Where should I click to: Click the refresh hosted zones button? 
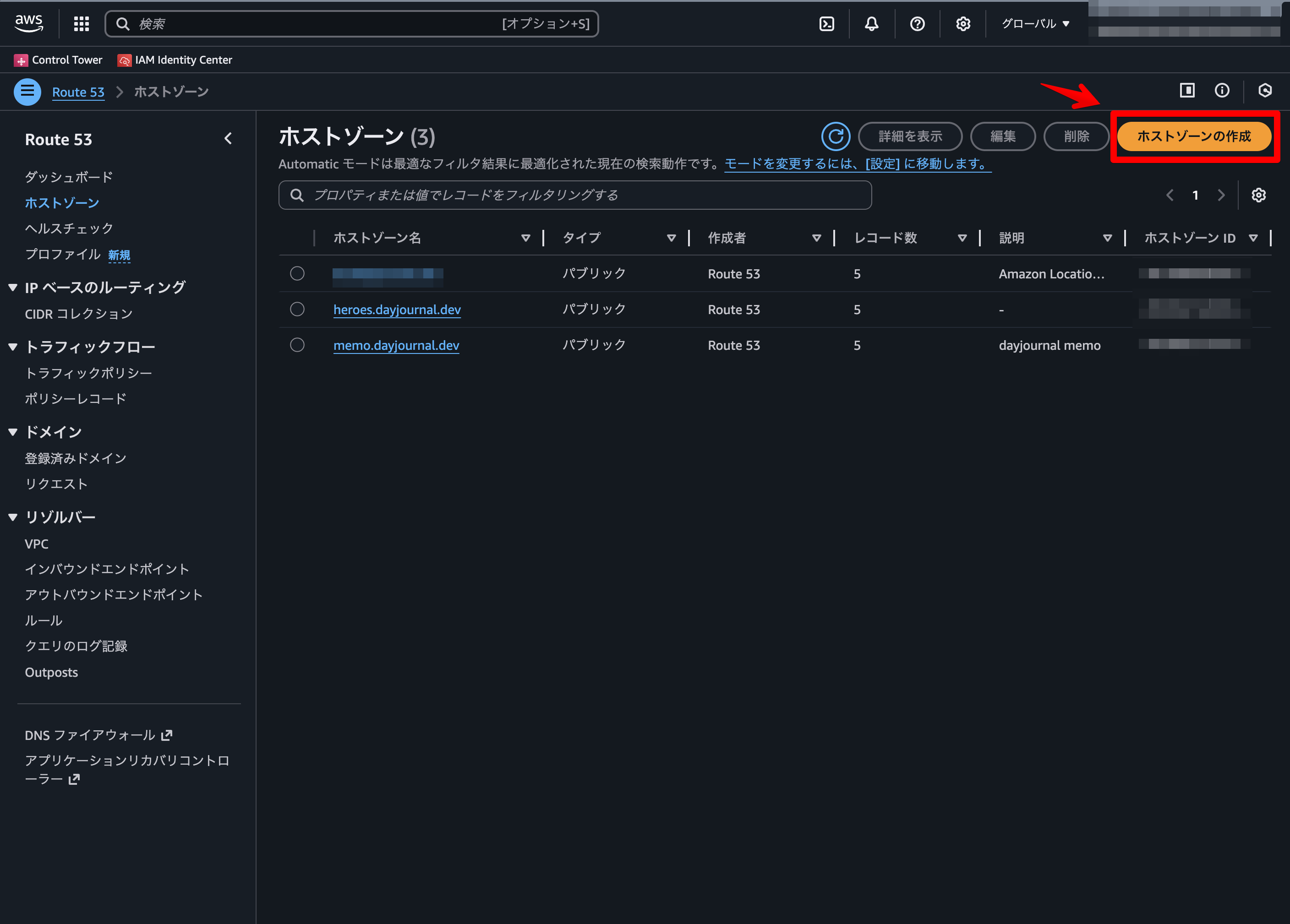836,136
